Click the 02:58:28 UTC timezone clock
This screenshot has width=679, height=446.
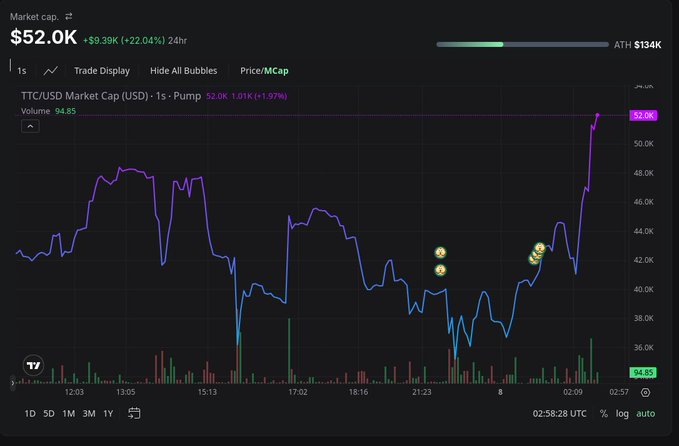click(559, 414)
